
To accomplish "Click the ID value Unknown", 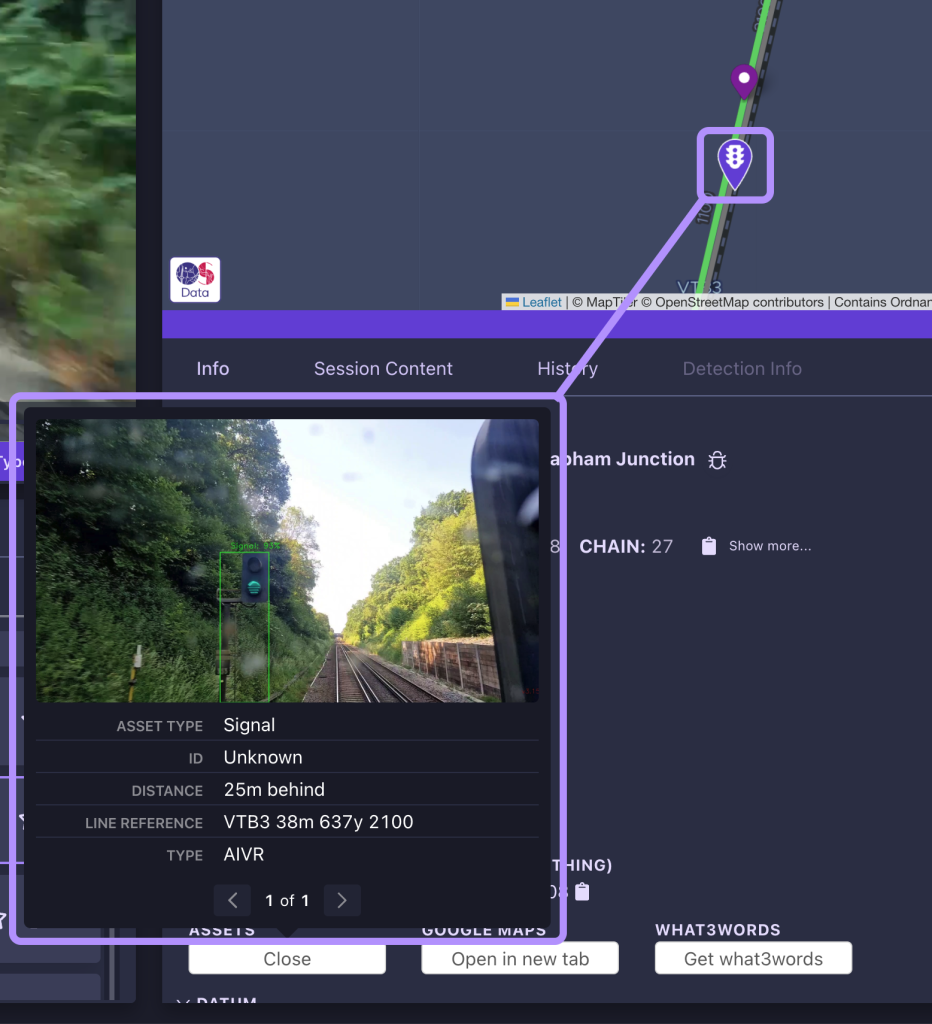I will [263, 757].
